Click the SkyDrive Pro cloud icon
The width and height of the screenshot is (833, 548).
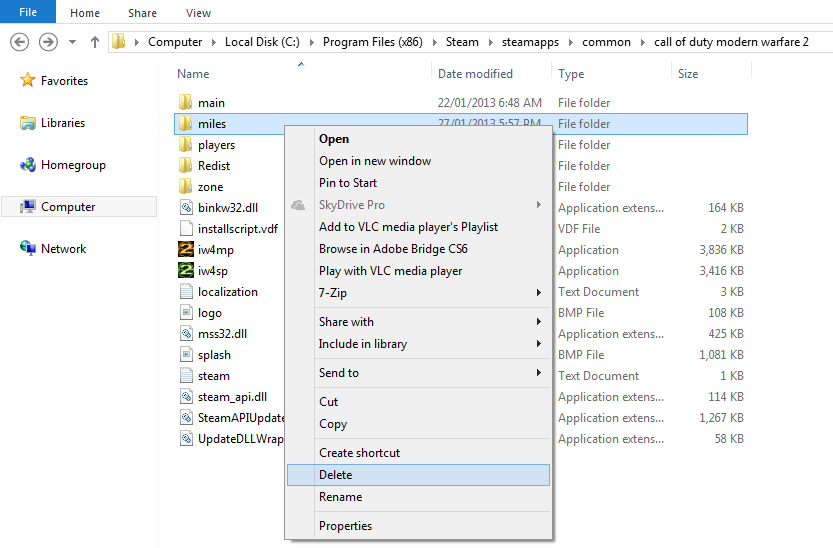[298, 205]
